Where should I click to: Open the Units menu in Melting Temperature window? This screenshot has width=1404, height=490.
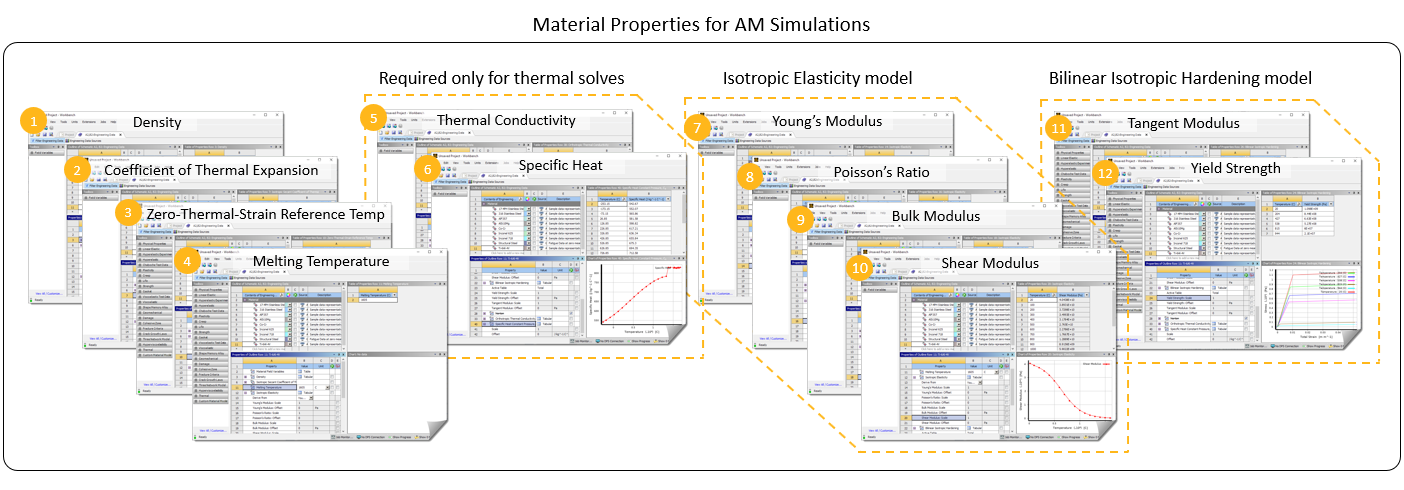point(239,259)
